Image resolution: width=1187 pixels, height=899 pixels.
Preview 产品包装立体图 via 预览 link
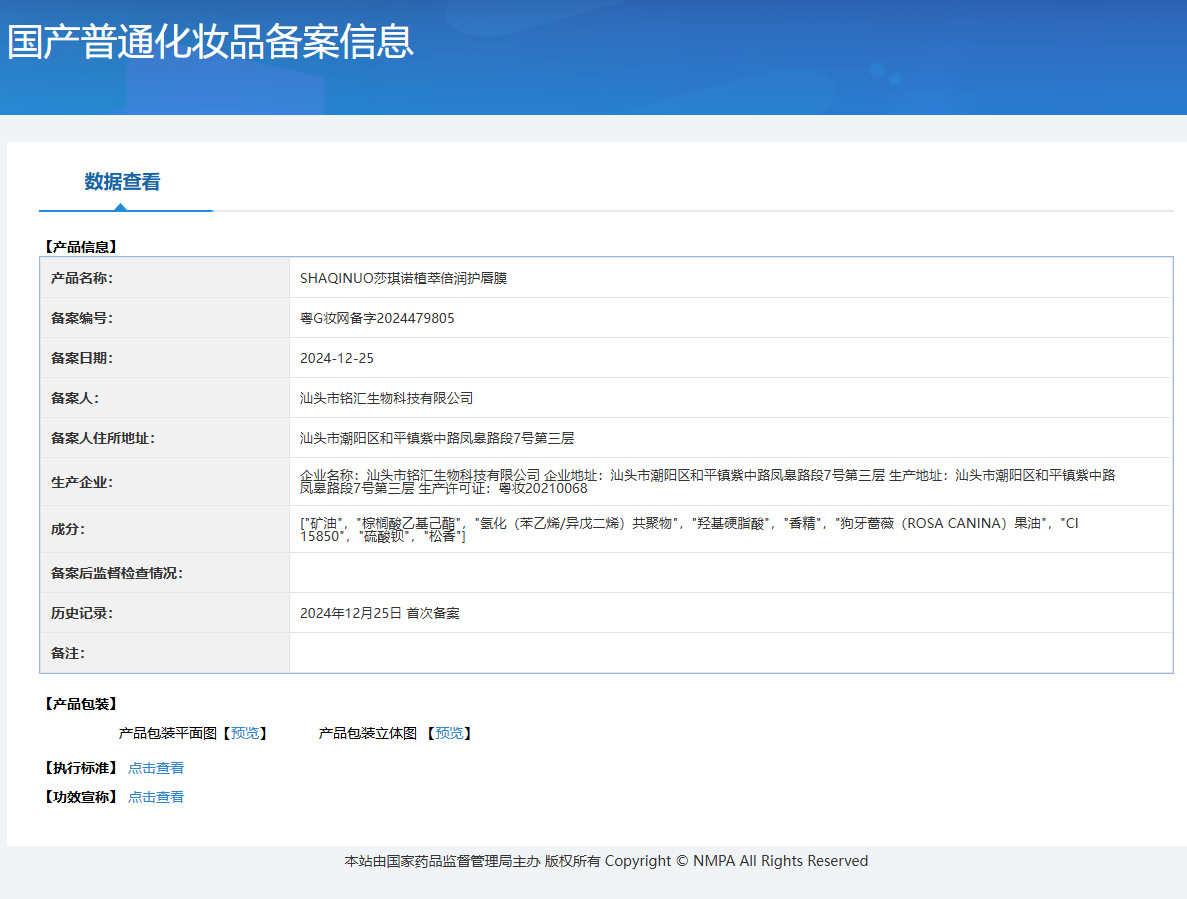449,733
